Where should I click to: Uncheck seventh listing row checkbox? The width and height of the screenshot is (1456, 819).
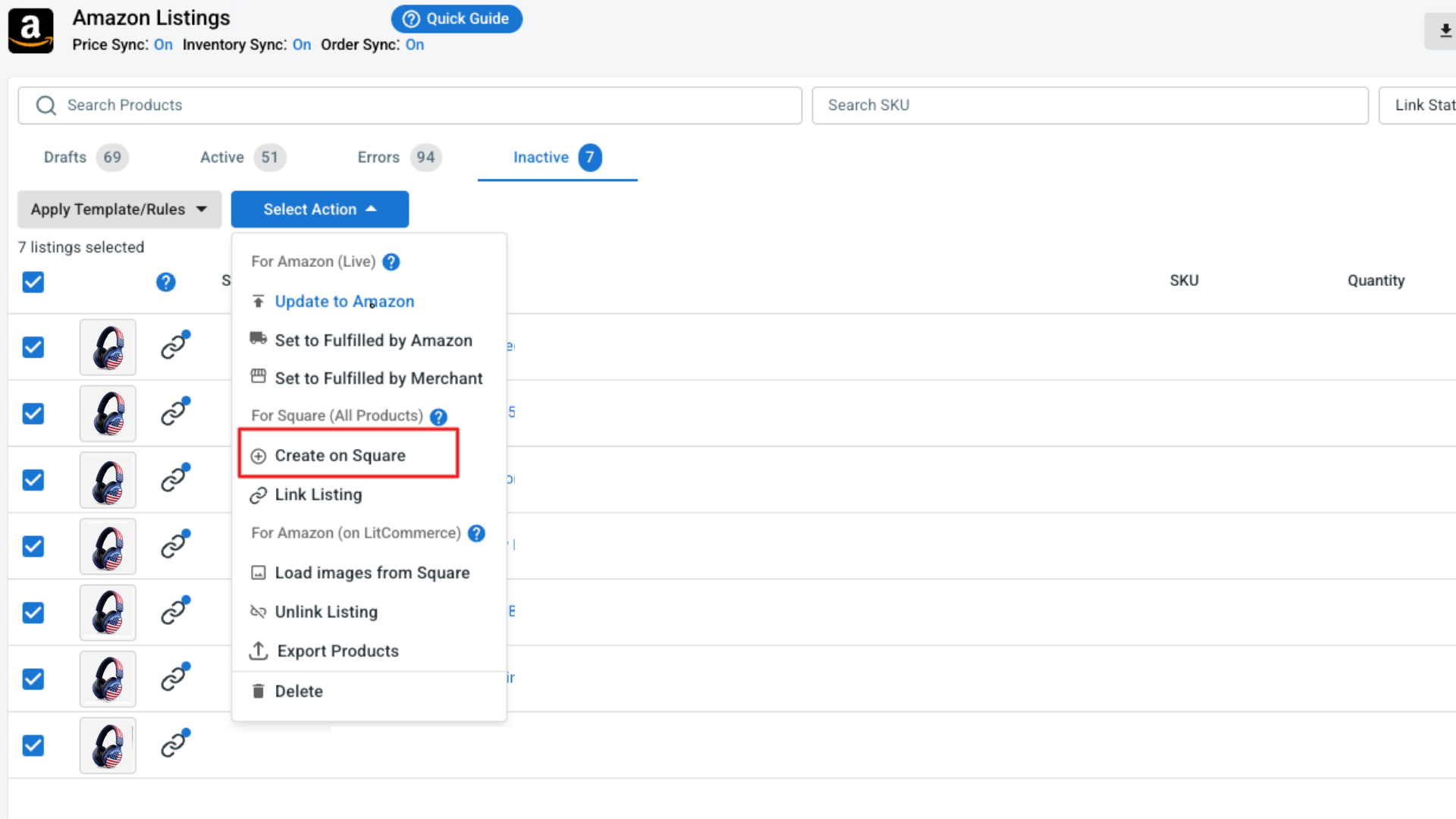point(33,745)
